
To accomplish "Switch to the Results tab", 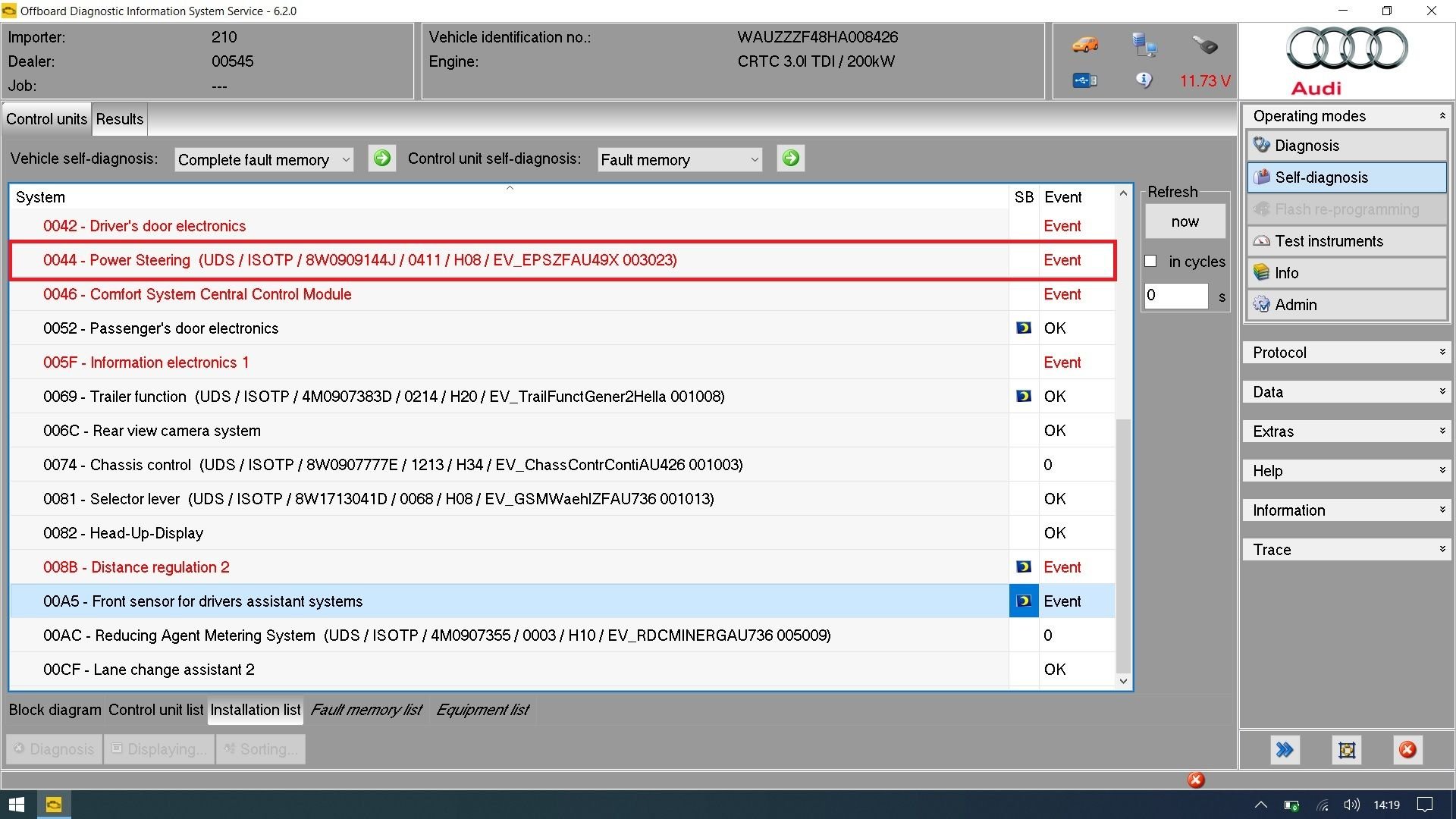I will click(x=119, y=119).
